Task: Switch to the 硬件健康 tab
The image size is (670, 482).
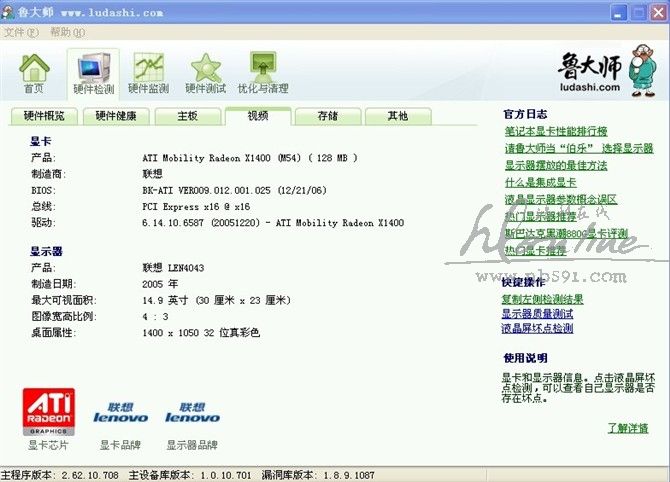Action: pos(116,116)
